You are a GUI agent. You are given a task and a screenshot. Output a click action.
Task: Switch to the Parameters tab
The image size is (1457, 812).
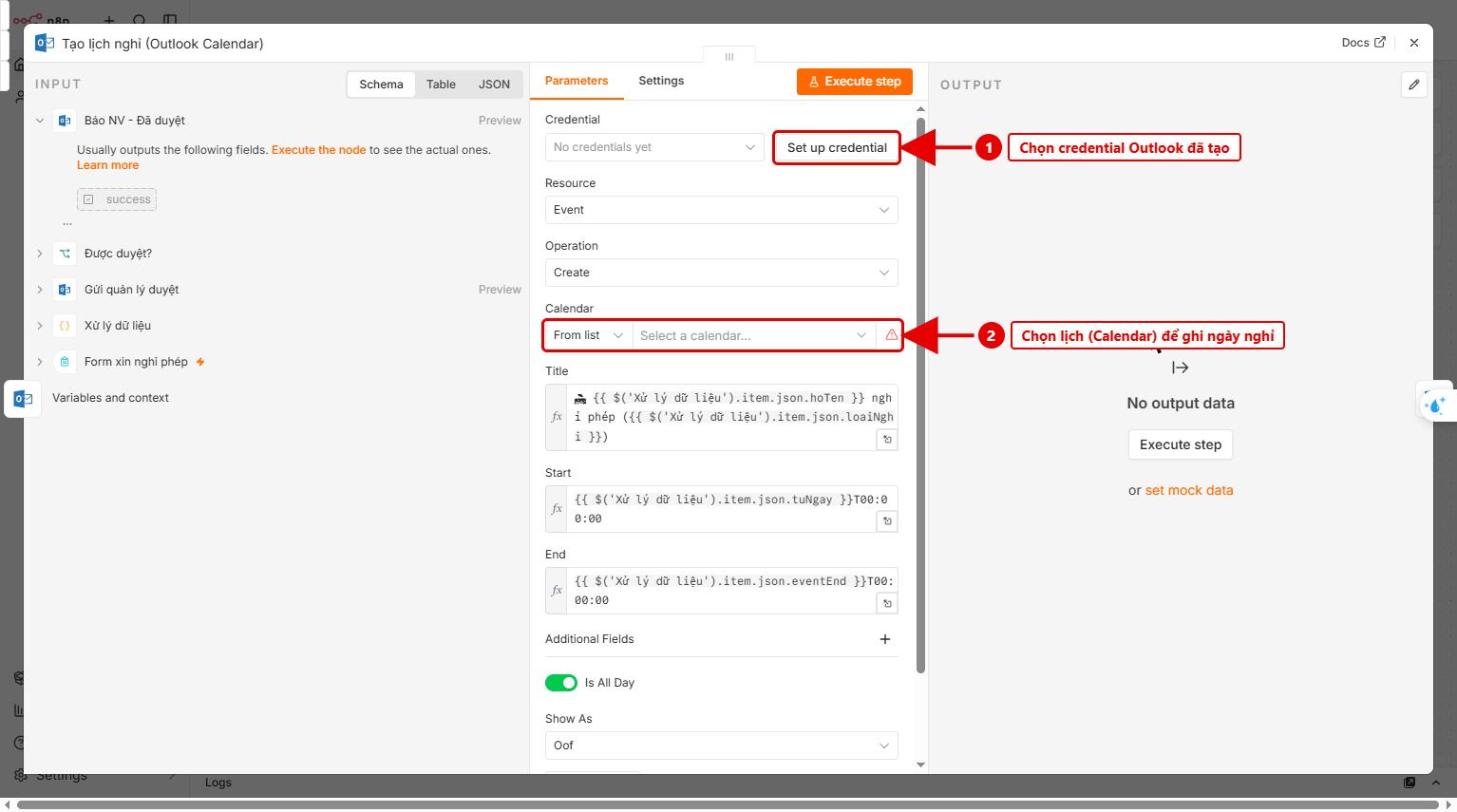click(x=576, y=81)
